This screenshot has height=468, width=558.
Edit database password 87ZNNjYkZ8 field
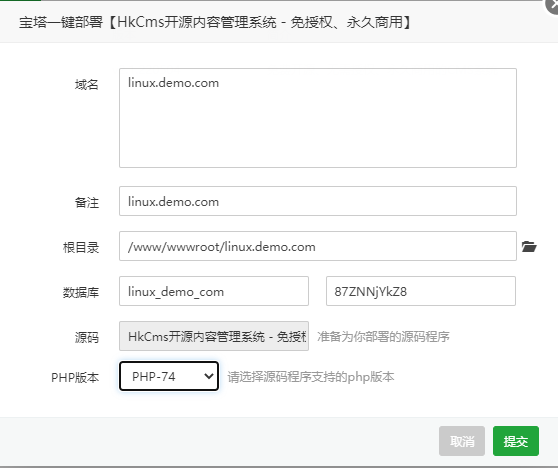click(421, 291)
